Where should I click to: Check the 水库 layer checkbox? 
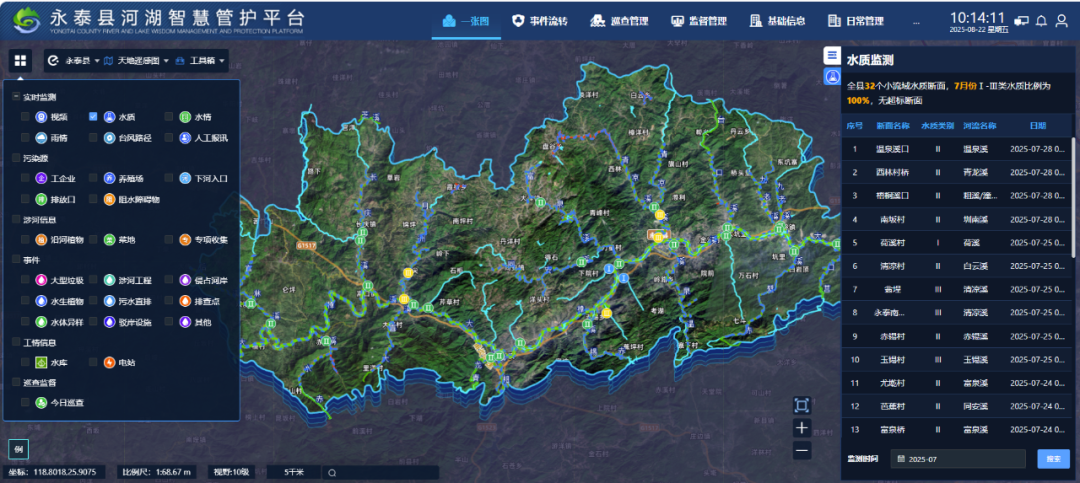[26, 362]
